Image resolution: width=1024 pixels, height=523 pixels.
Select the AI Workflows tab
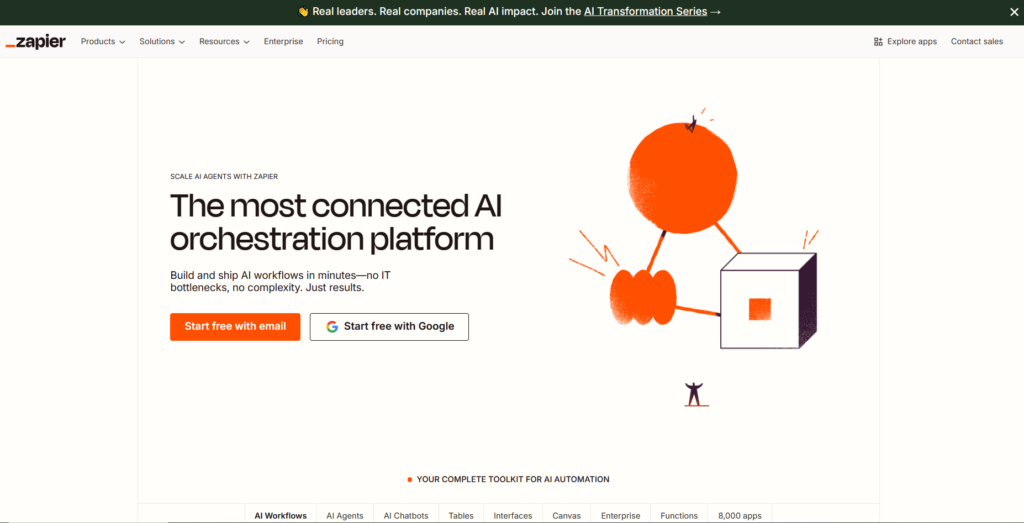click(280, 515)
